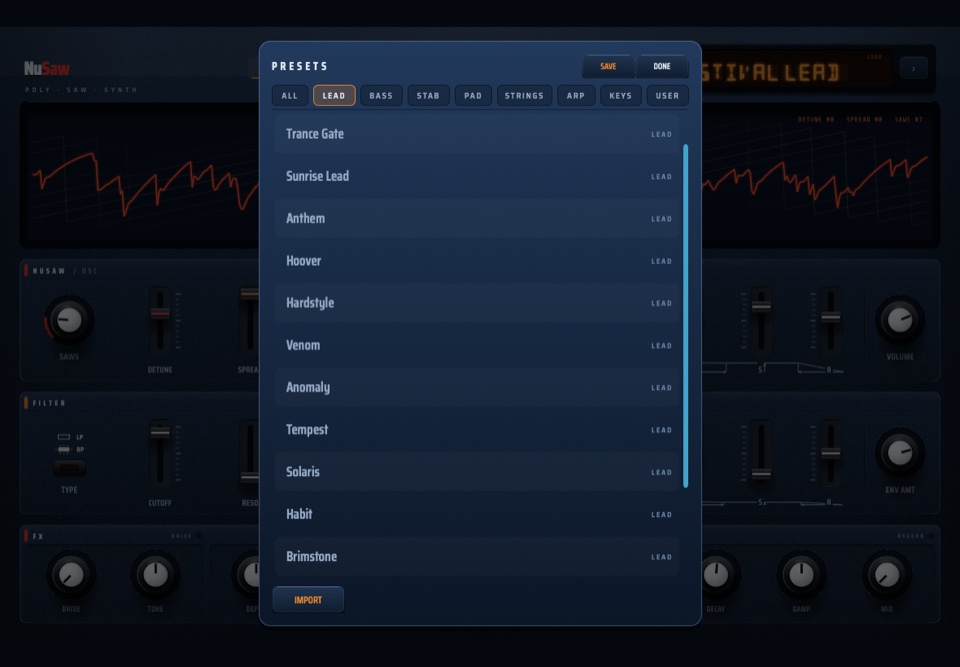Select the LEAD category tab
The width and height of the screenshot is (960, 667).
point(334,96)
